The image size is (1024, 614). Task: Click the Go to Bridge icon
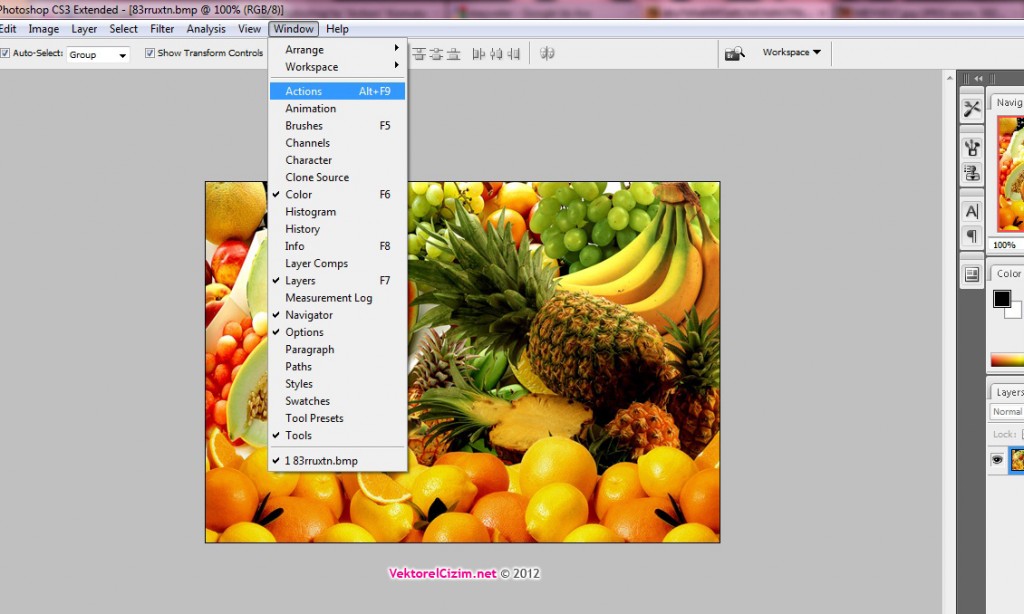pyautogui.click(x=735, y=53)
